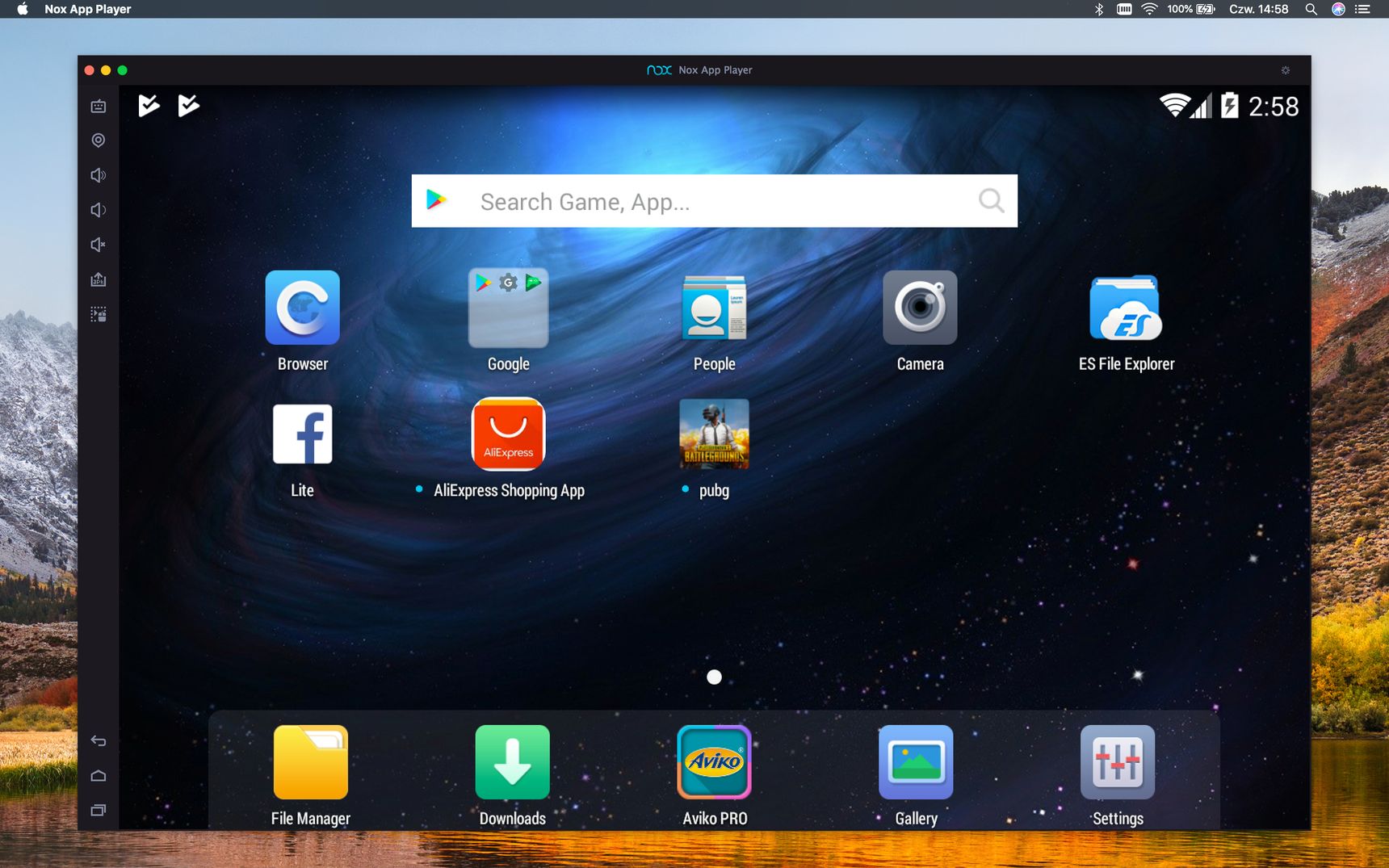Click the Nox multi-instance sidebar icon
Image resolution: width=1389 pixels, height=868 pixels.
click(99, 314)
